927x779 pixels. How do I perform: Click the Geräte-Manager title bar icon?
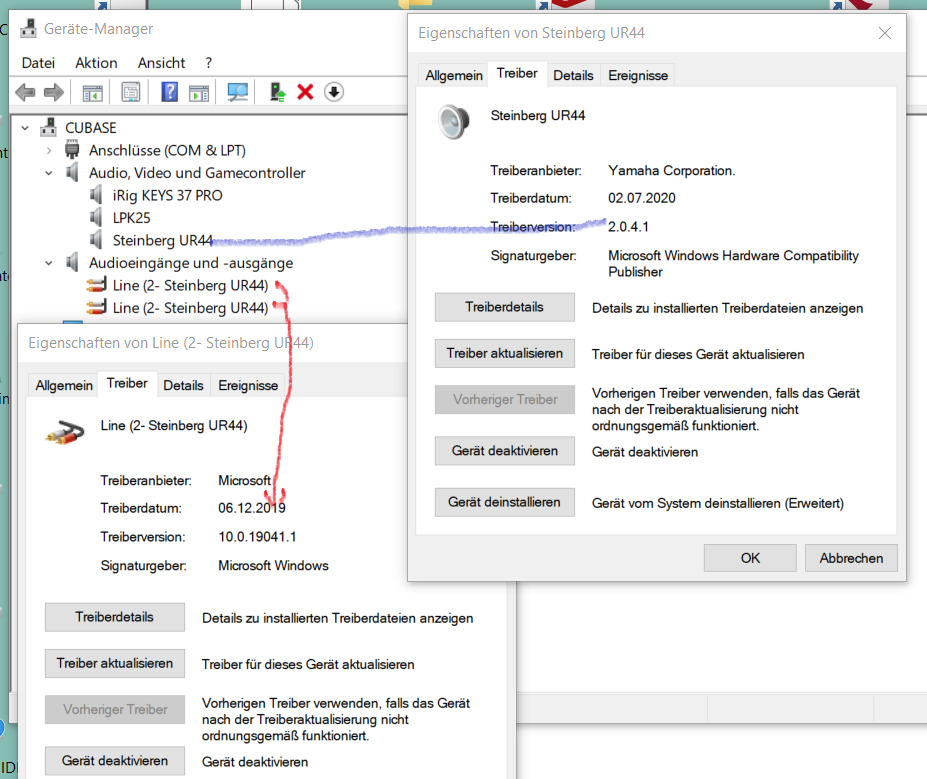[x=28, y=28]
